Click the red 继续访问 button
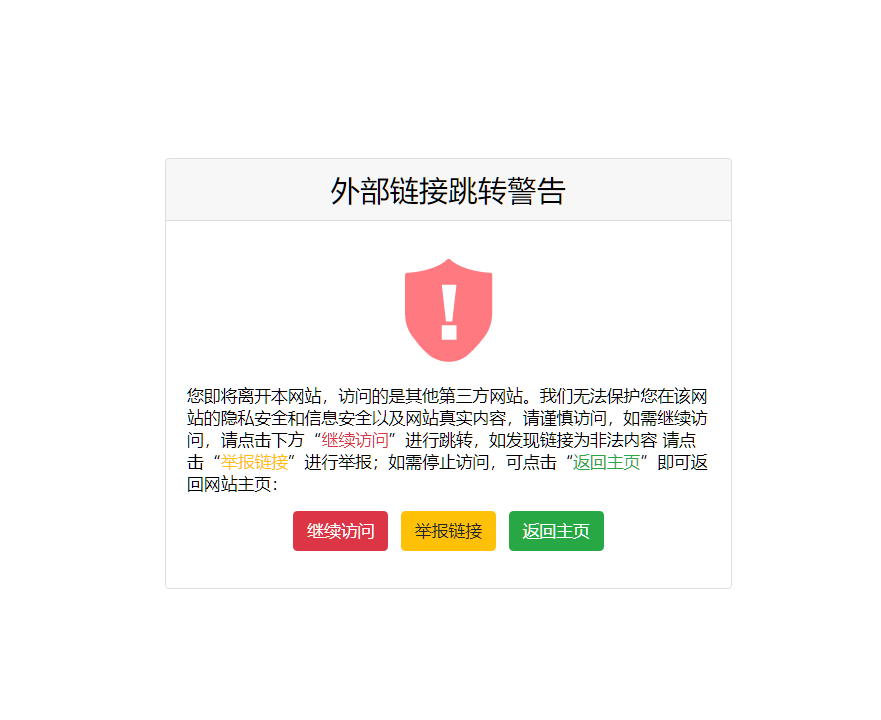881x720 pixels. point(340,531)
